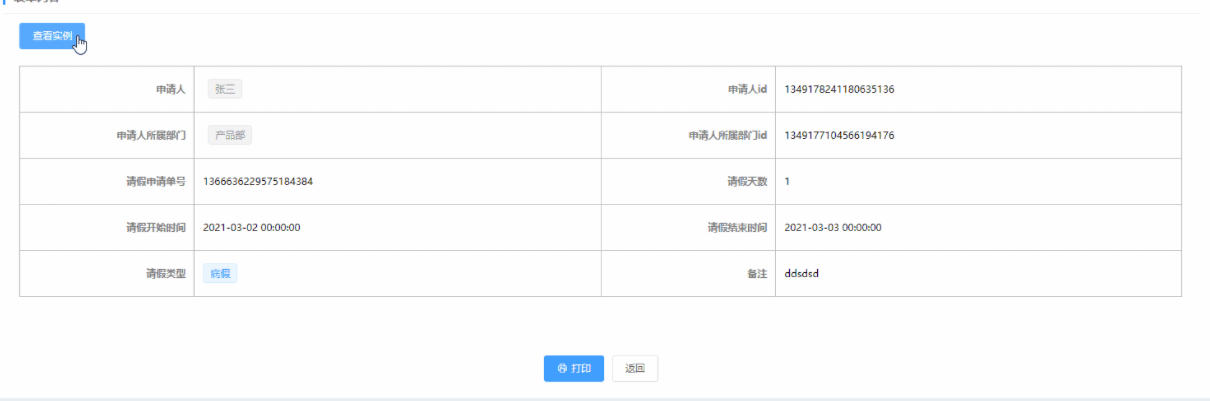Select the 张三 applicant tag
Viewport: 1210px width, 401px height.
225,89
